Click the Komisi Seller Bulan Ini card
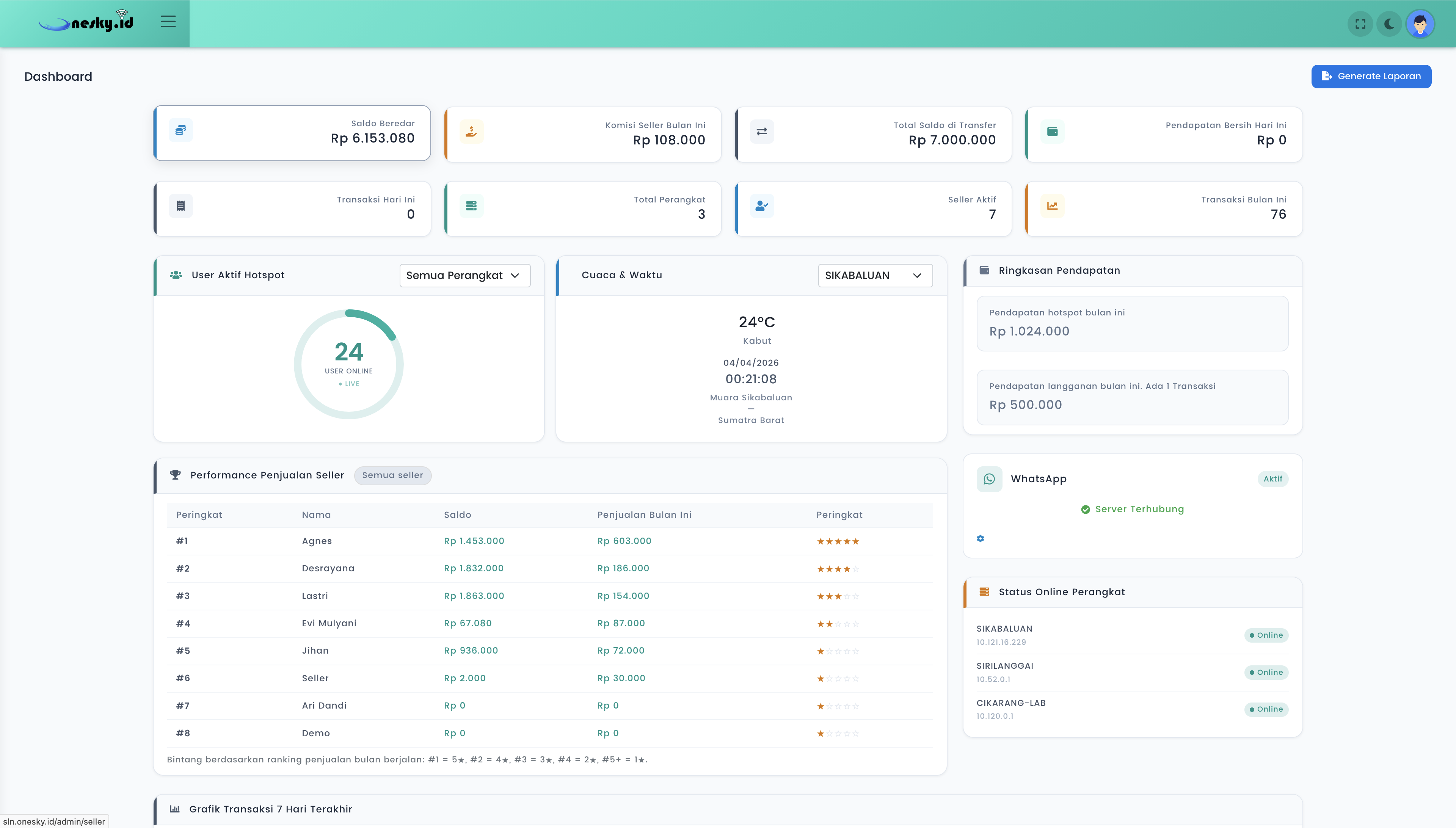Screen dimensions: 1456x828 (x=582, y=135)
